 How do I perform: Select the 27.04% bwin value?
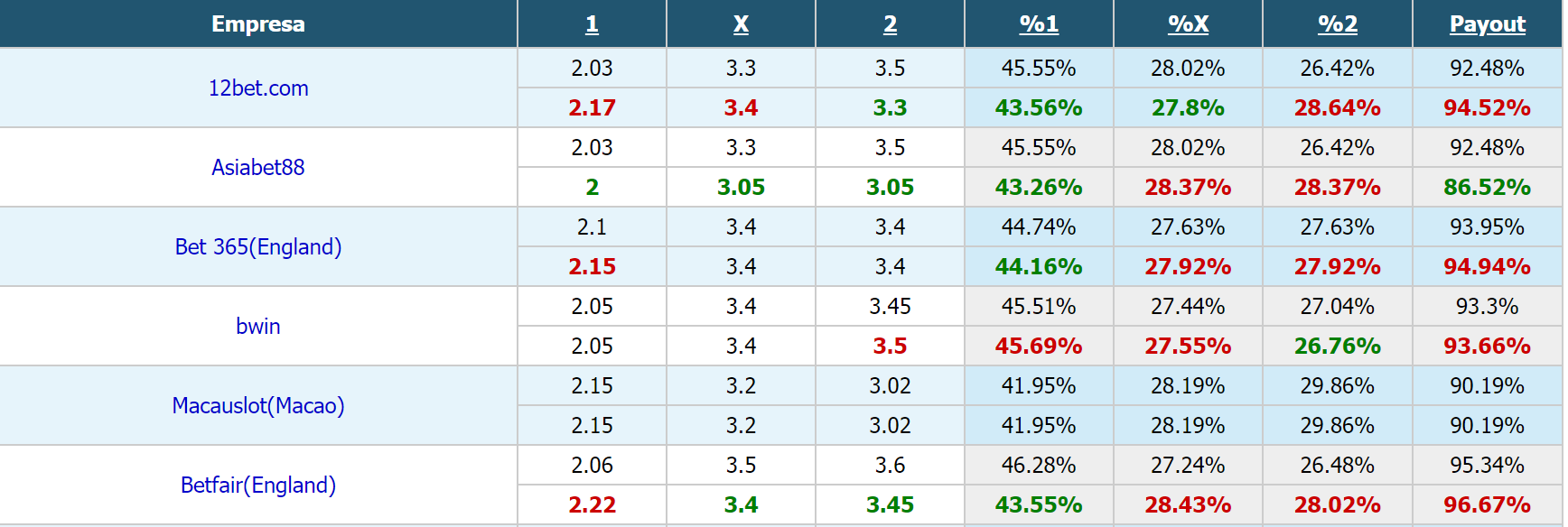click(x=1338, y=306)
